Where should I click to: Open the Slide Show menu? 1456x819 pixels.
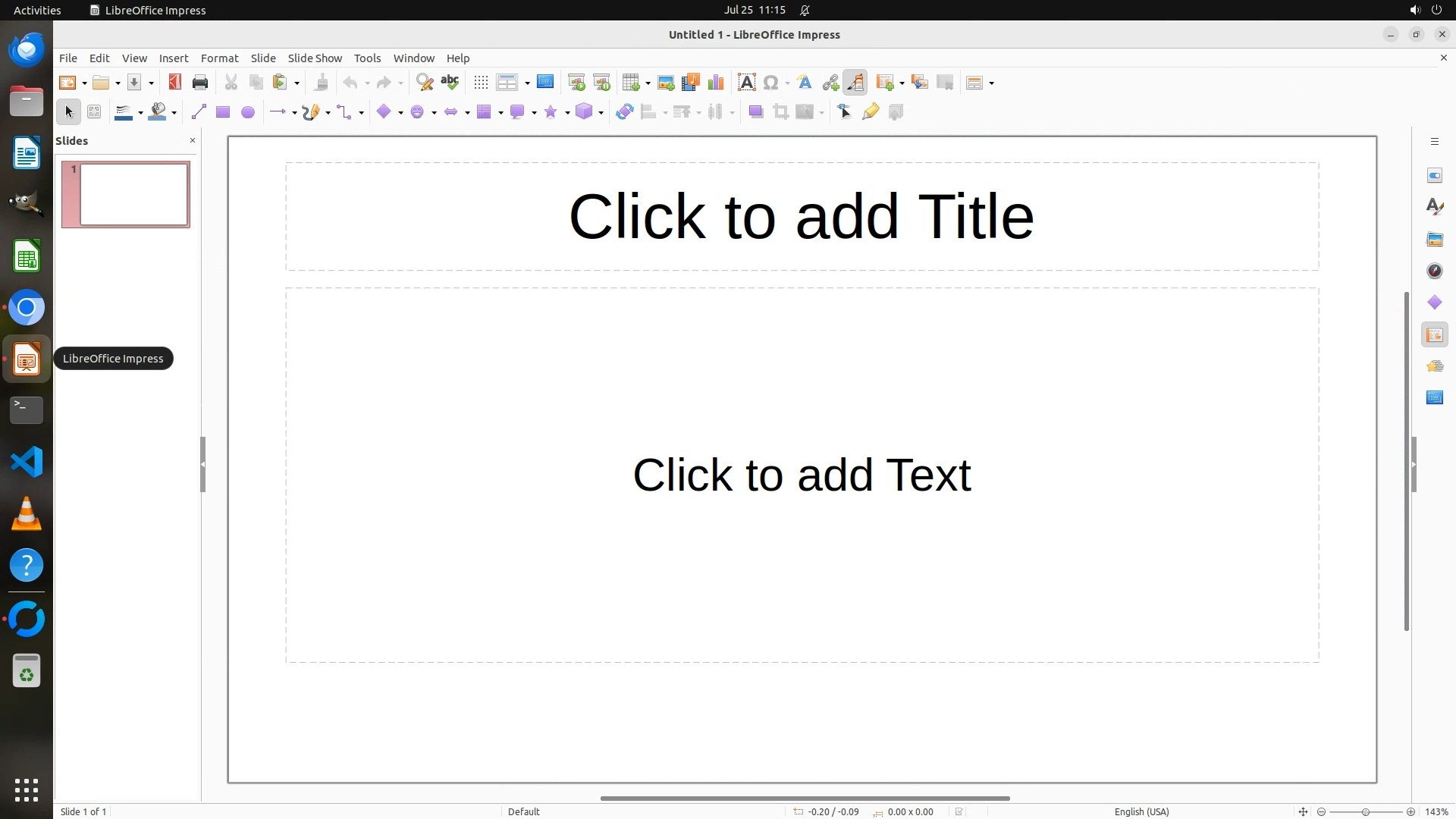315,58
